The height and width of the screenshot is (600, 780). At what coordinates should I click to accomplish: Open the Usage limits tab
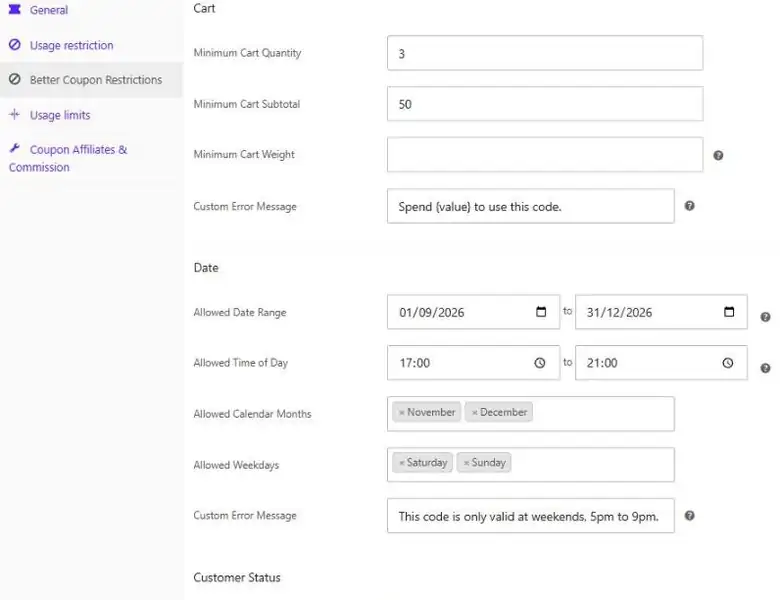(60, 115)
